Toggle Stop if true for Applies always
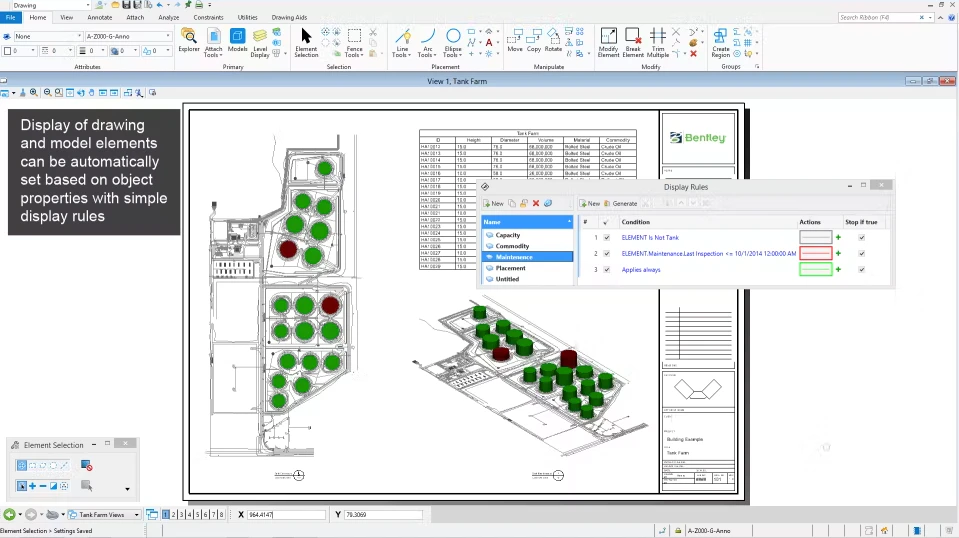The image size is (959, 538). point(862,270)
